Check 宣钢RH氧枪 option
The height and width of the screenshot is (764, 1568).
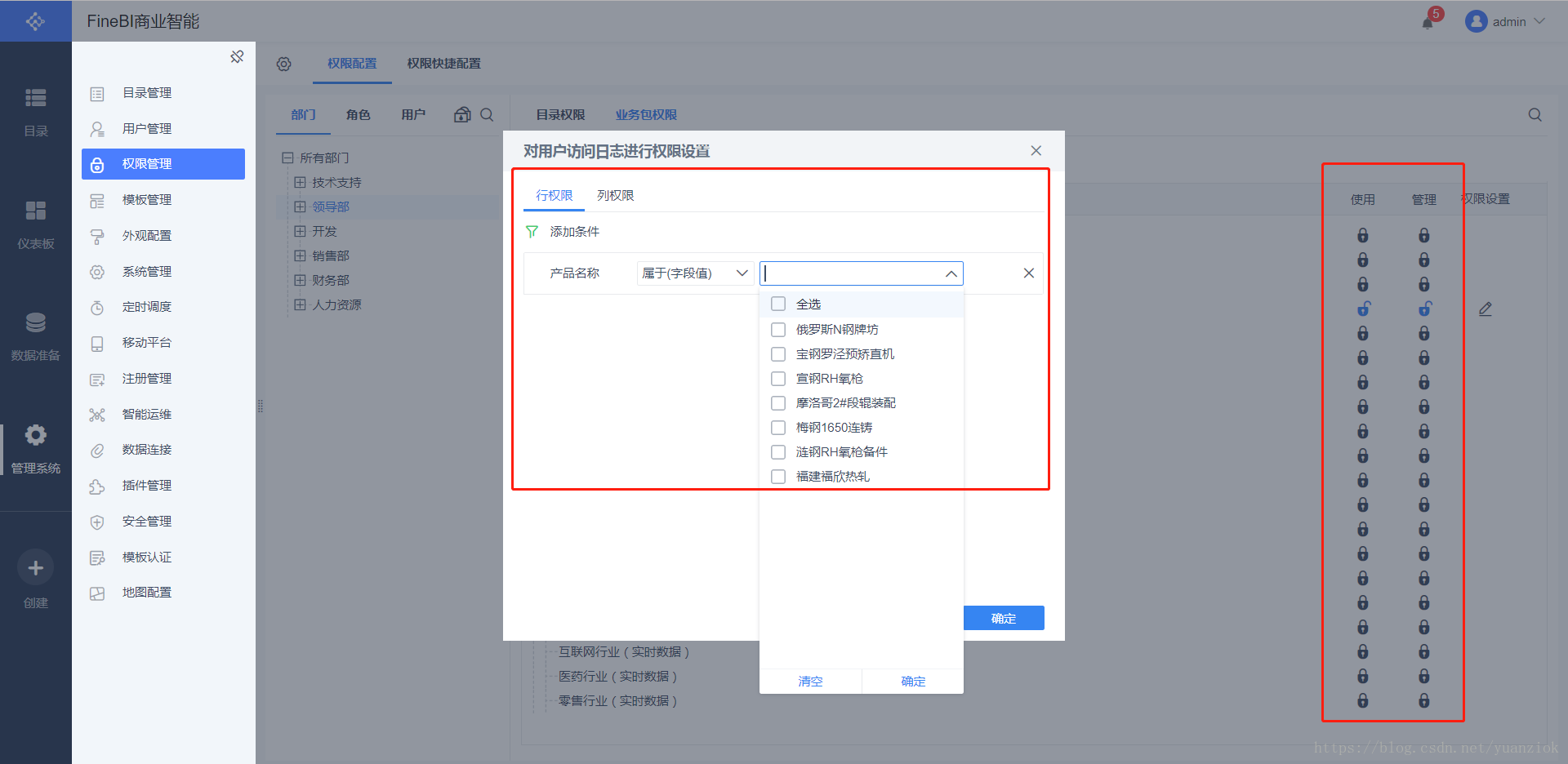[x=778, y=379]
